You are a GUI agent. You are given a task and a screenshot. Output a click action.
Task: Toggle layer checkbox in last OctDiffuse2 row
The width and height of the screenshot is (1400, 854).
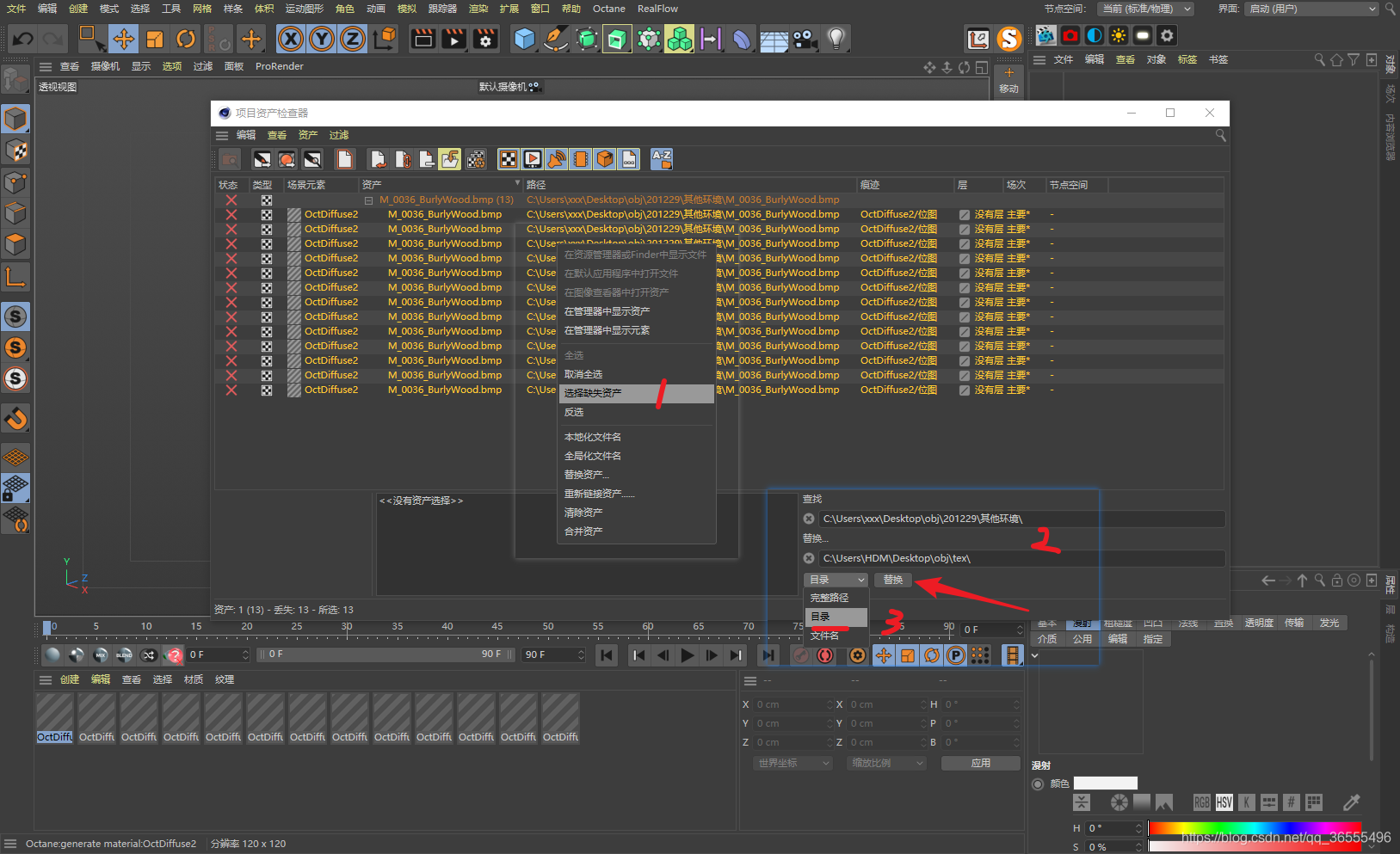tap(965, 390)
